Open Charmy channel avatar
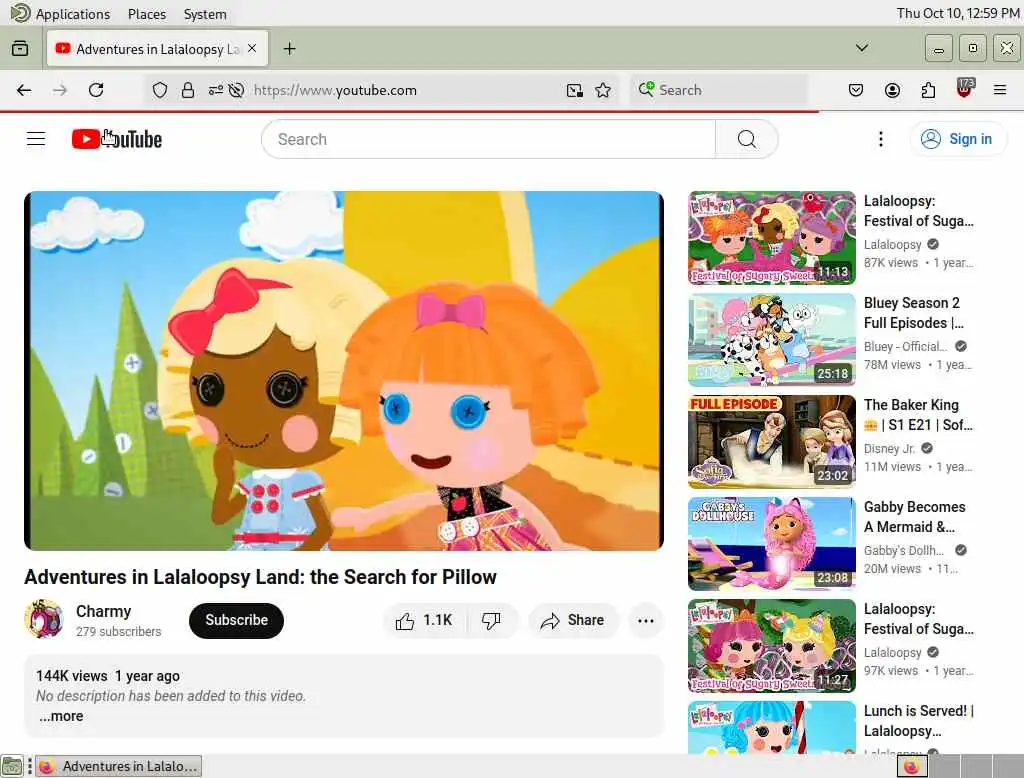 coord(44,619)
